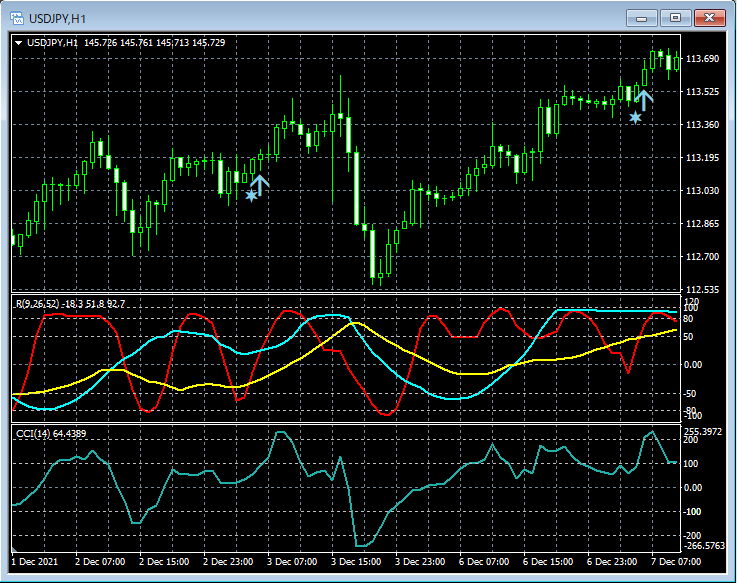738x583 pixels.
Task: Click the 3 Dec 15:00 time label
Action: 354,562
